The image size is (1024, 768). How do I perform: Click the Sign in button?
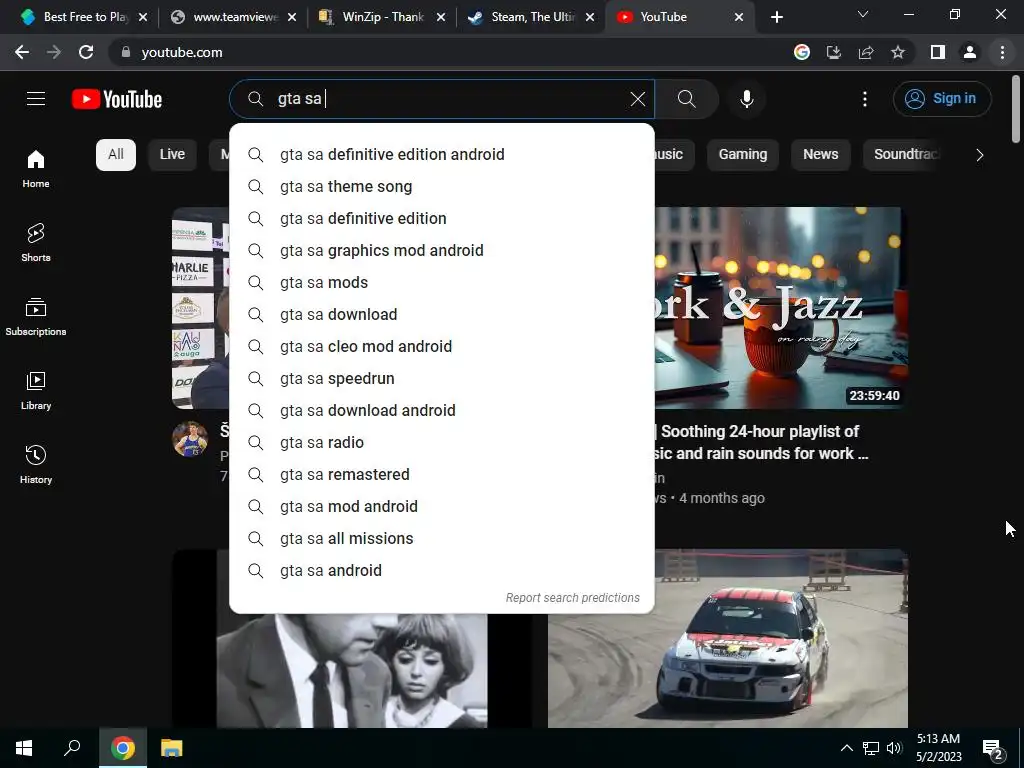coord(942,99)
